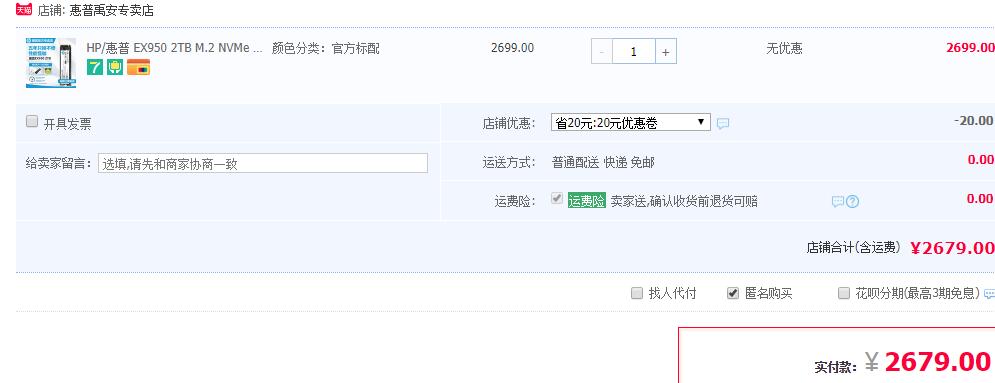Click the quantity input field showing 1
Image resolution: width=995 pixels, height=383 pixels.
click(x=633, y=51)
